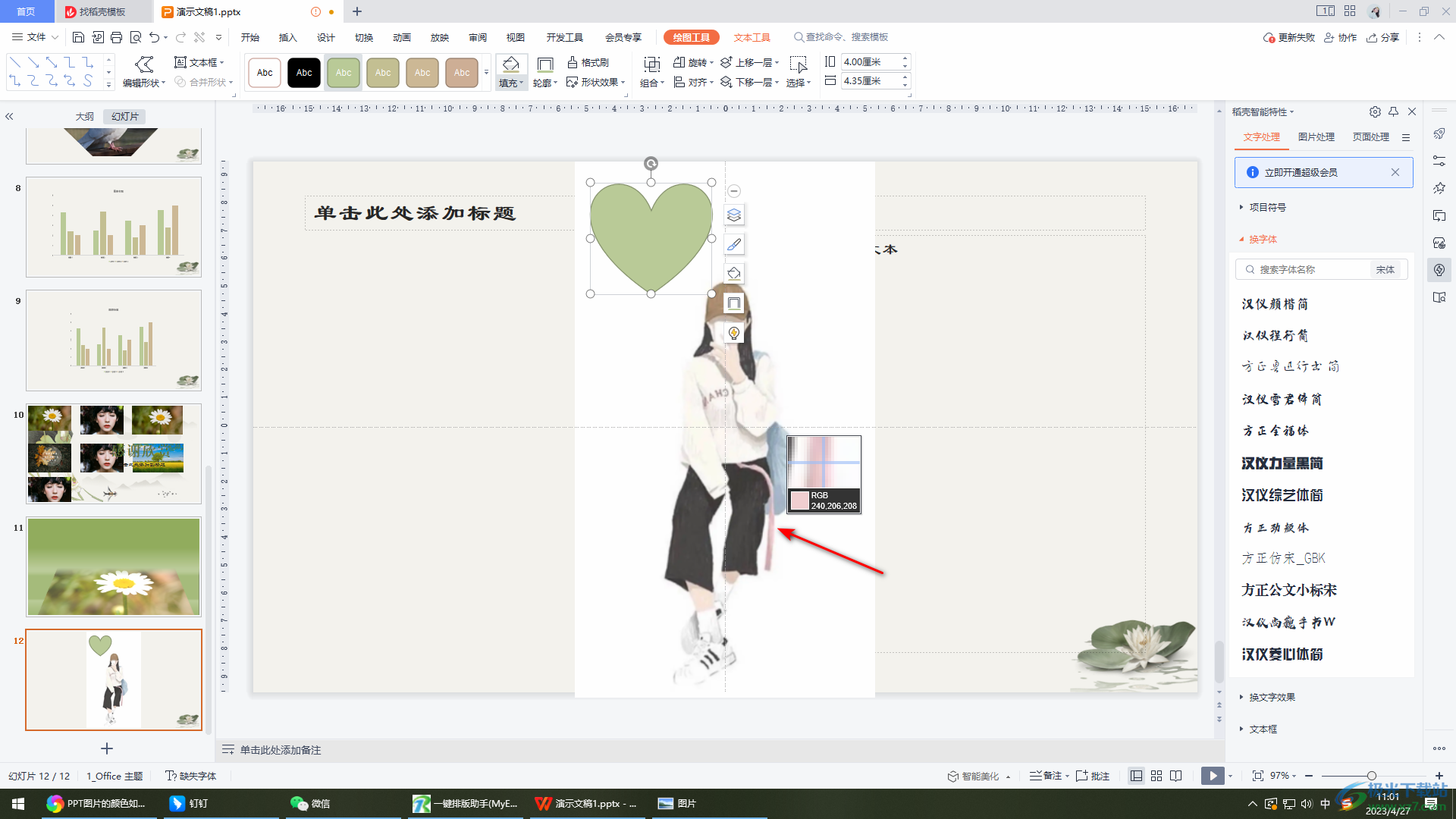The width and height of the screenshot is (1456, 819).
Task: Open settings gear in 稻壳智能特性 panel
Action: [1375, 111]
